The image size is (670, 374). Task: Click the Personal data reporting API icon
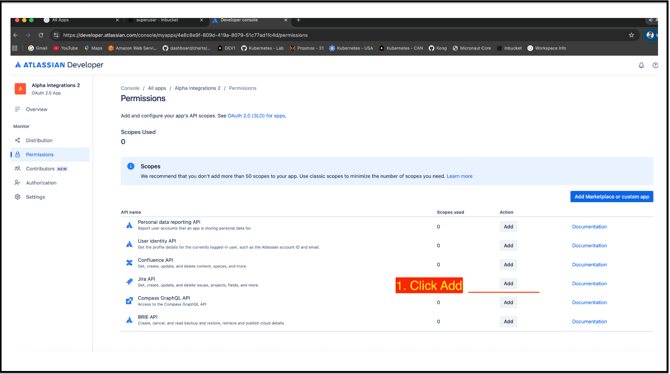[x=129, y=225]
